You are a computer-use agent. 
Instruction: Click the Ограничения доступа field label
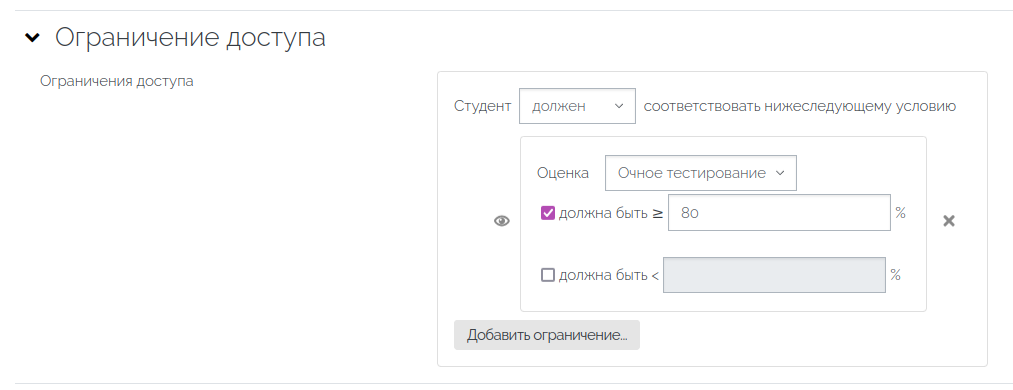[x=116, y=81]
